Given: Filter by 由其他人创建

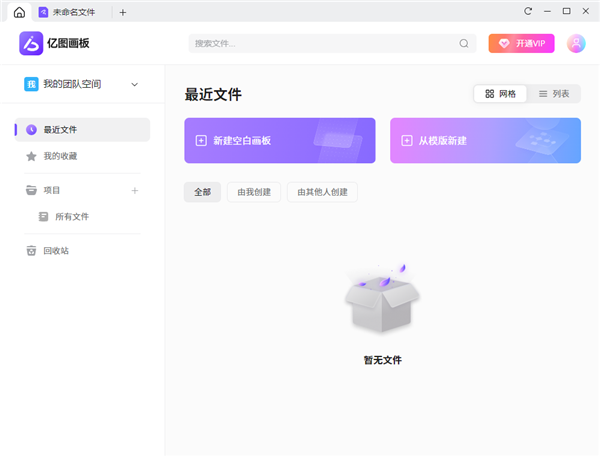Looking at the screenshot, I should [322, 192].
